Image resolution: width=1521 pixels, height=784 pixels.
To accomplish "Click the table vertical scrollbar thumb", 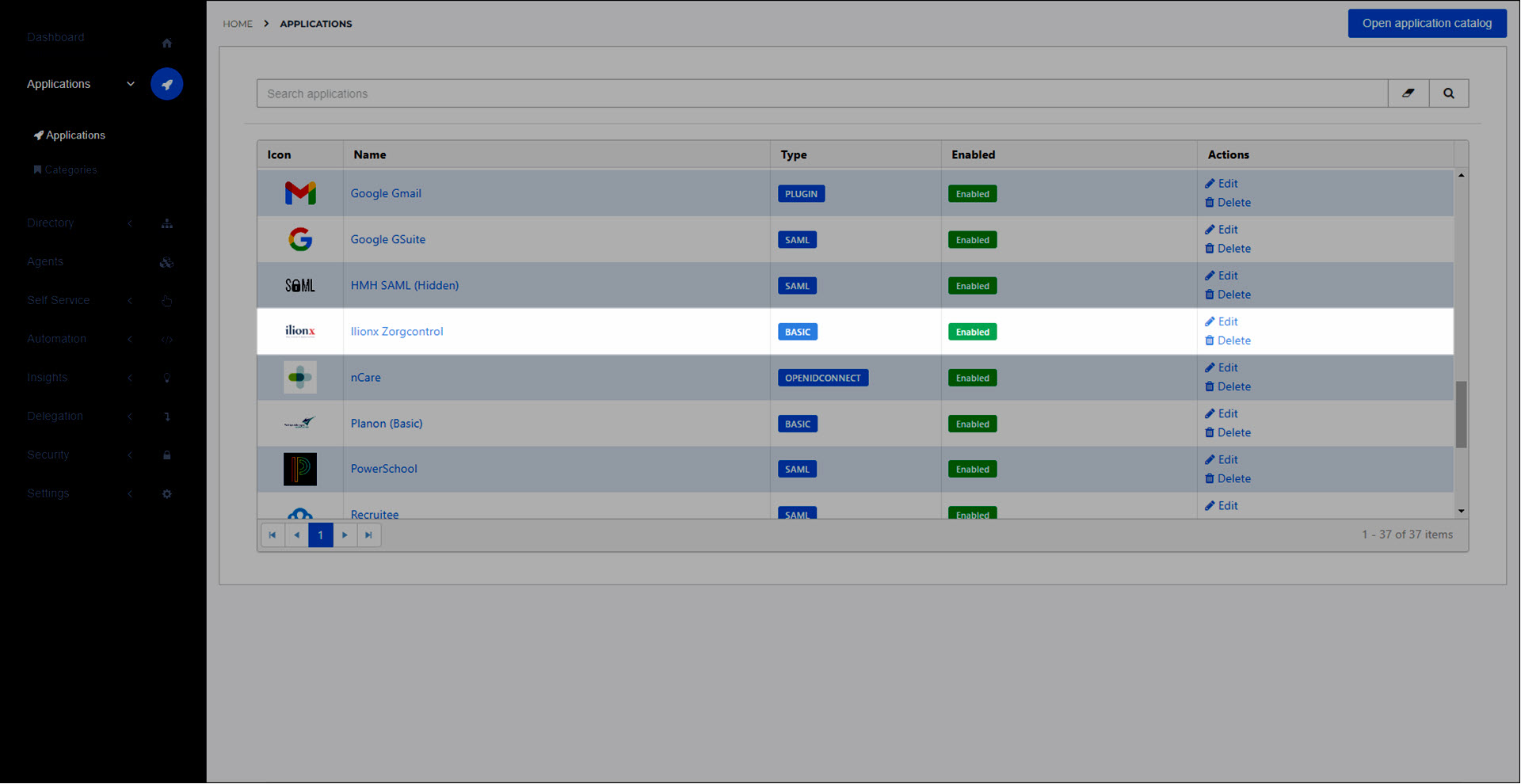I will click(x=1462, y=414).
